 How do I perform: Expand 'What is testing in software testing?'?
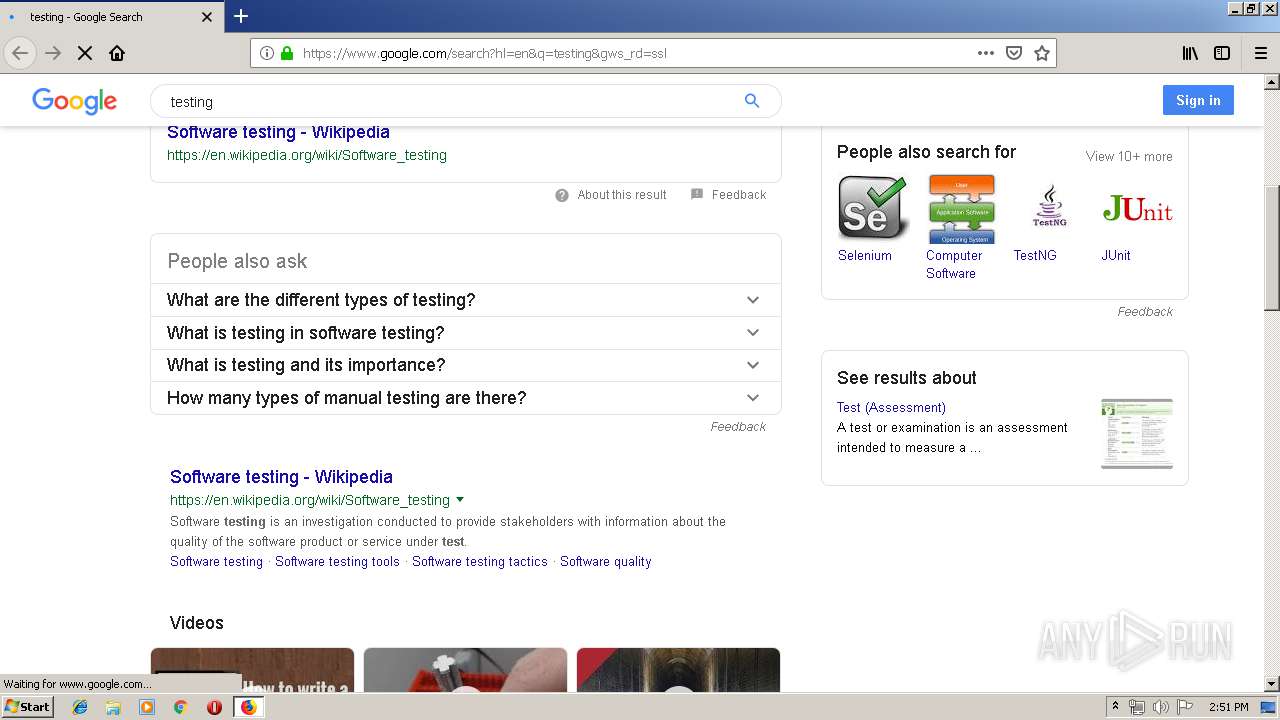[x=465, y=333]
